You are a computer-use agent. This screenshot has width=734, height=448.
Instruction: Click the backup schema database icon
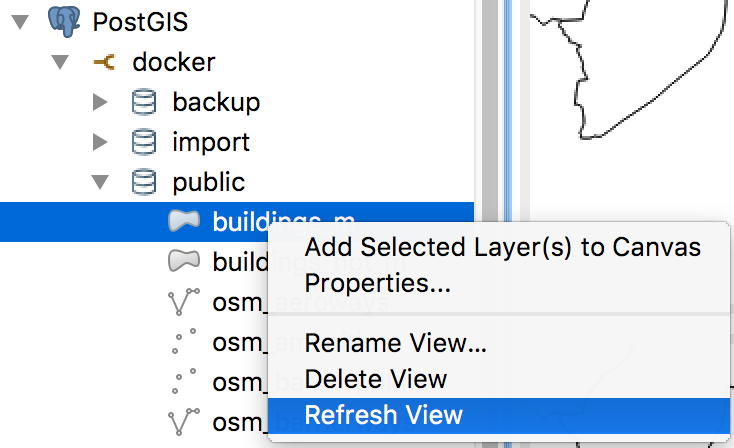point(144,102)
